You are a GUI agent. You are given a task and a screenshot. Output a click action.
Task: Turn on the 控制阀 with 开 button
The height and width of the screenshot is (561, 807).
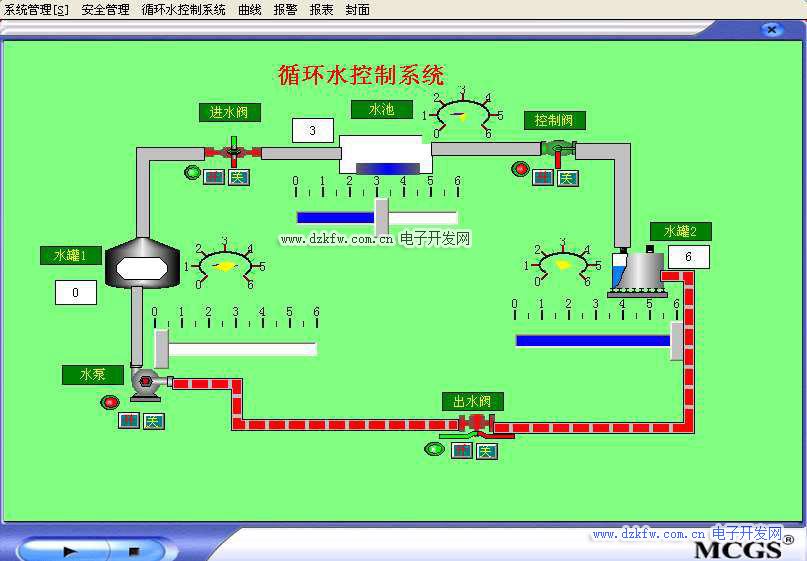543,177
